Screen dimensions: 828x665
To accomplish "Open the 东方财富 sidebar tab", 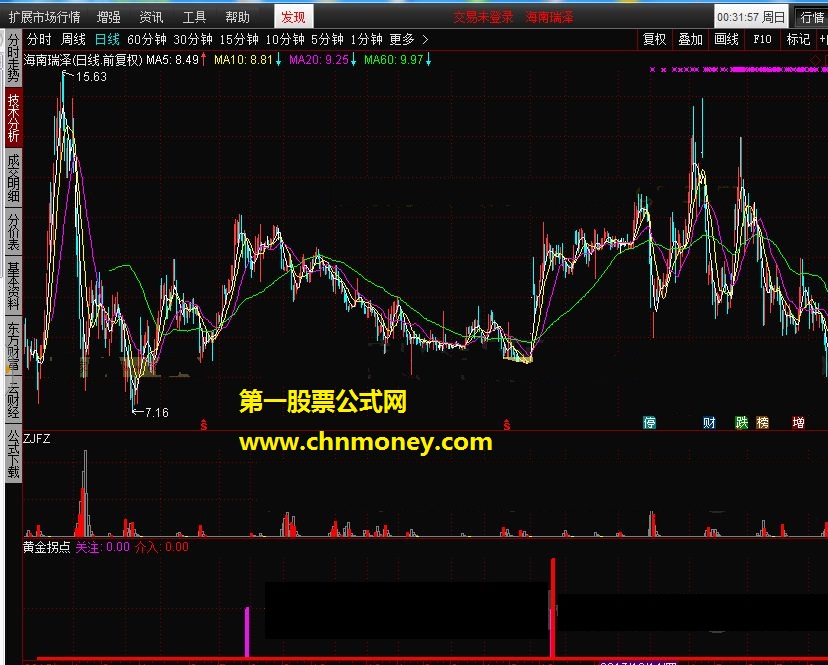I will point(13,345).
